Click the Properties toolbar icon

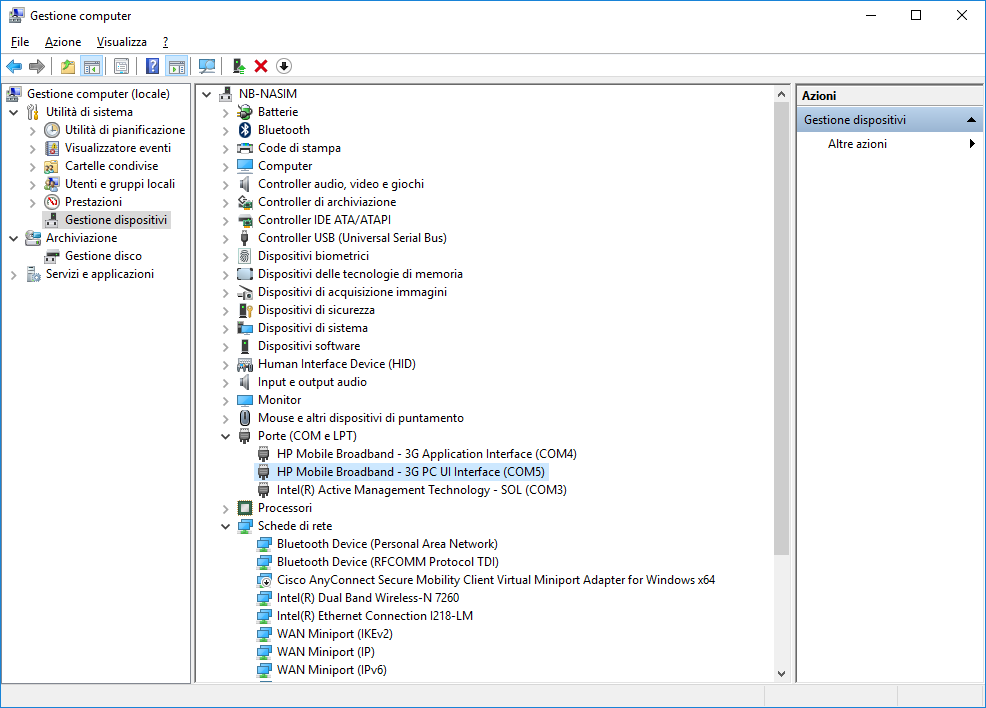[x=121, y=66]
